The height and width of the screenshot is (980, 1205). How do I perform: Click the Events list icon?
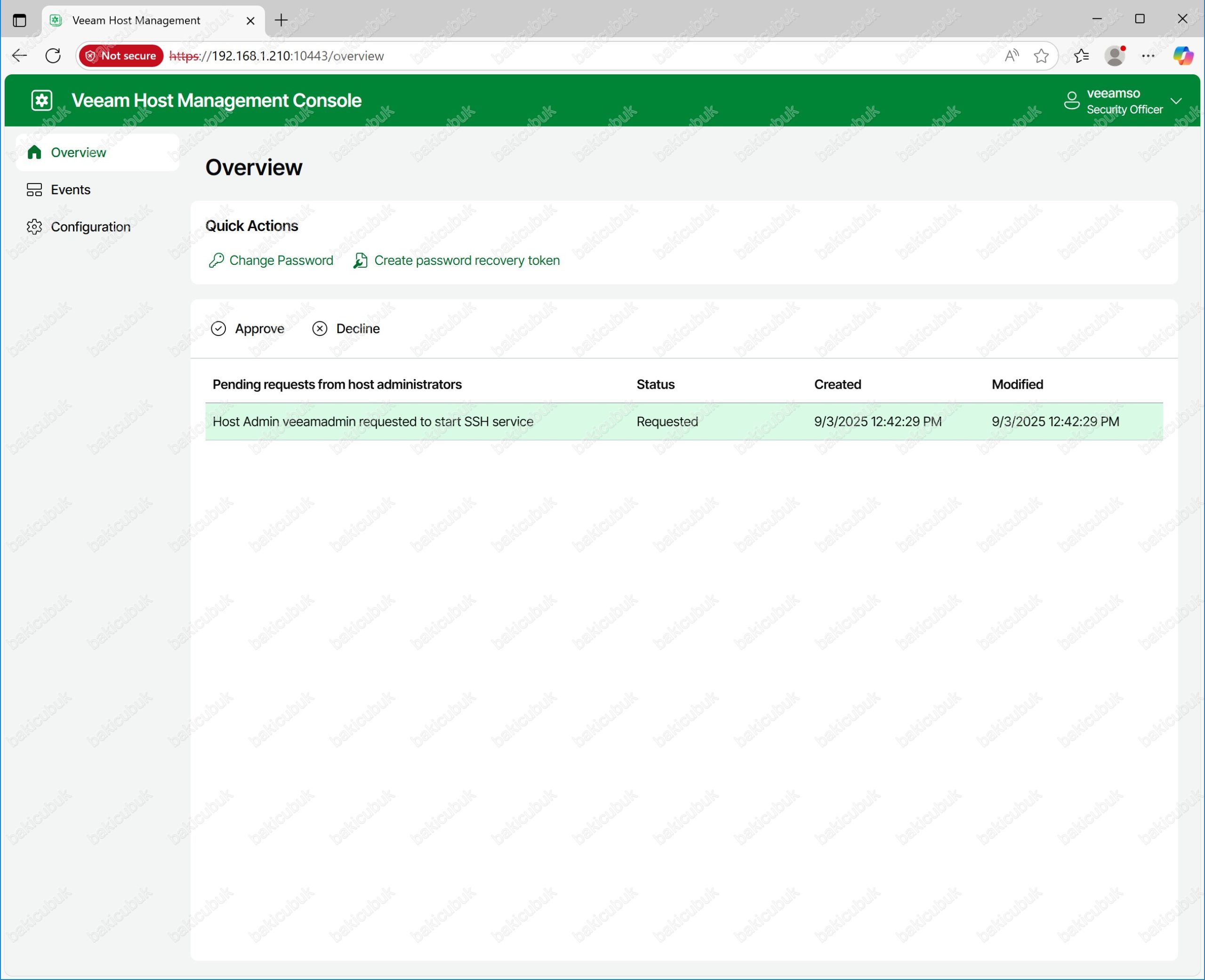tap(34, 190)
